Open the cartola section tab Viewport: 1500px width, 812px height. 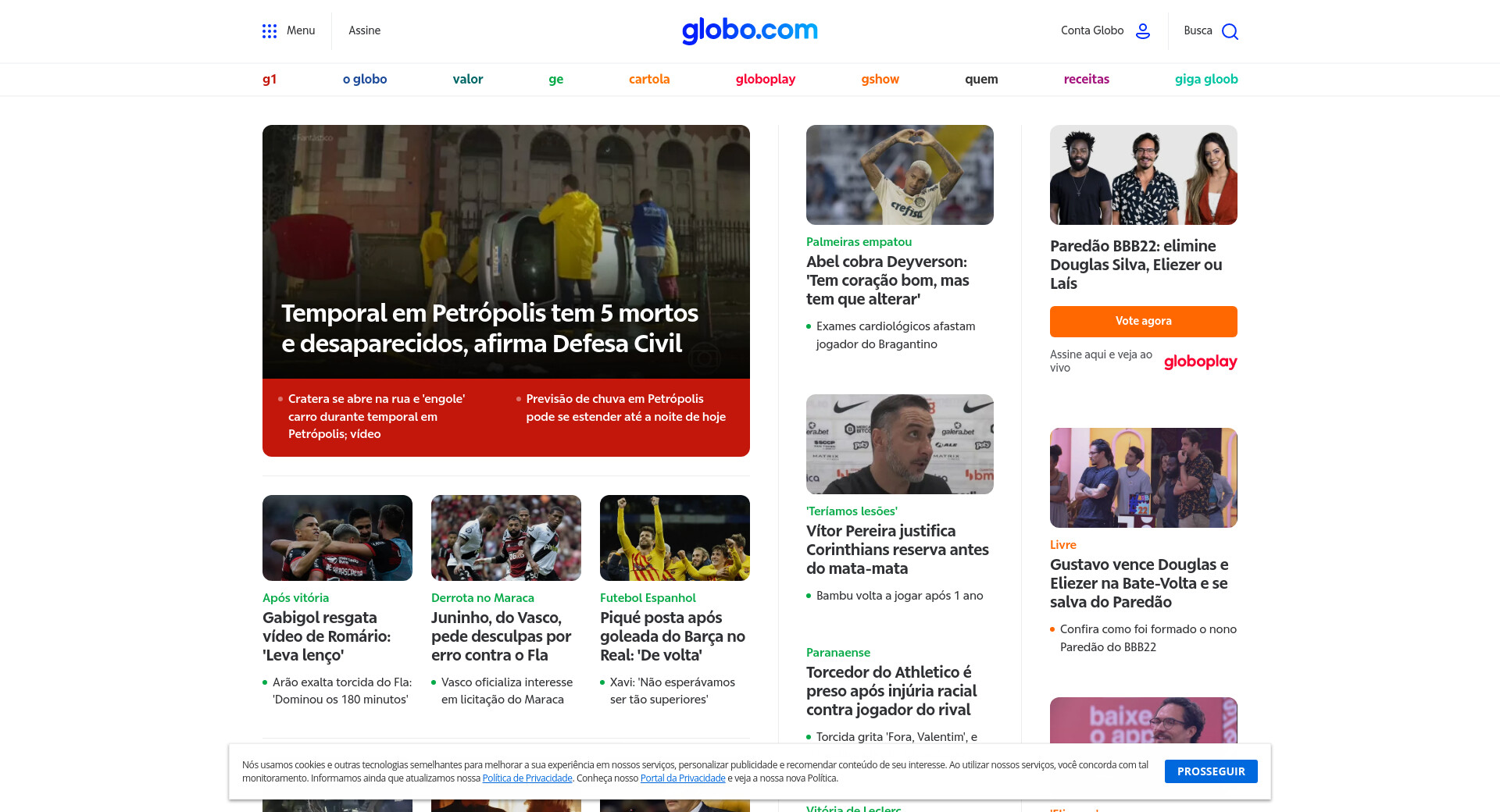click(x=648, y=79)
